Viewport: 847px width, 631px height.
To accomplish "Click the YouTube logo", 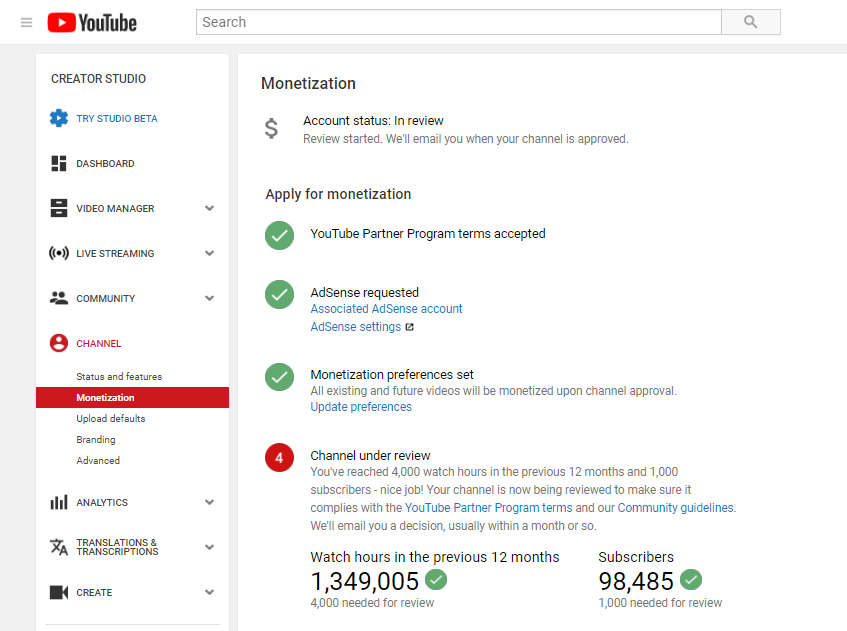I will pos(92,23).
